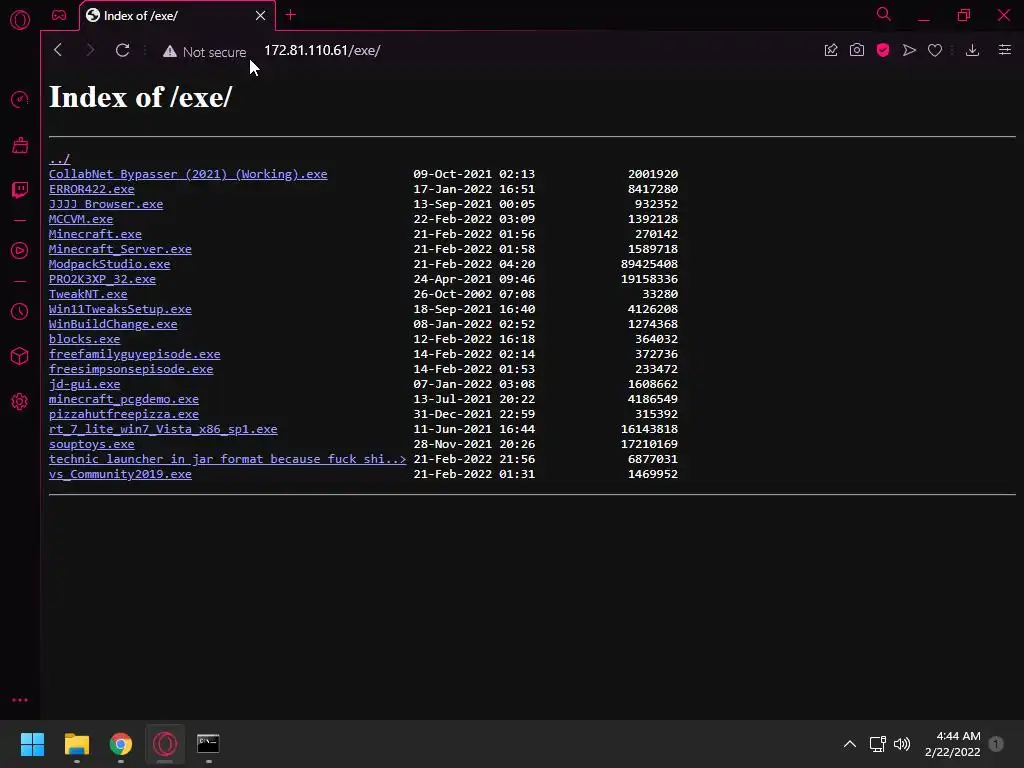Open File Explorer from the taskbar
The image size is (1024, 768).
(76, 744)
